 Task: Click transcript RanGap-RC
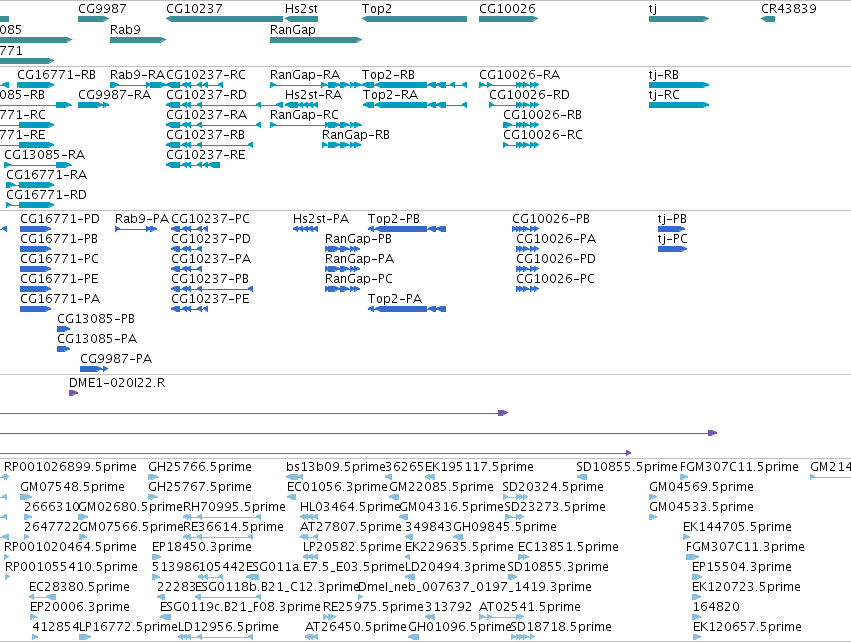pyautogui.click(x=304, y=115)
